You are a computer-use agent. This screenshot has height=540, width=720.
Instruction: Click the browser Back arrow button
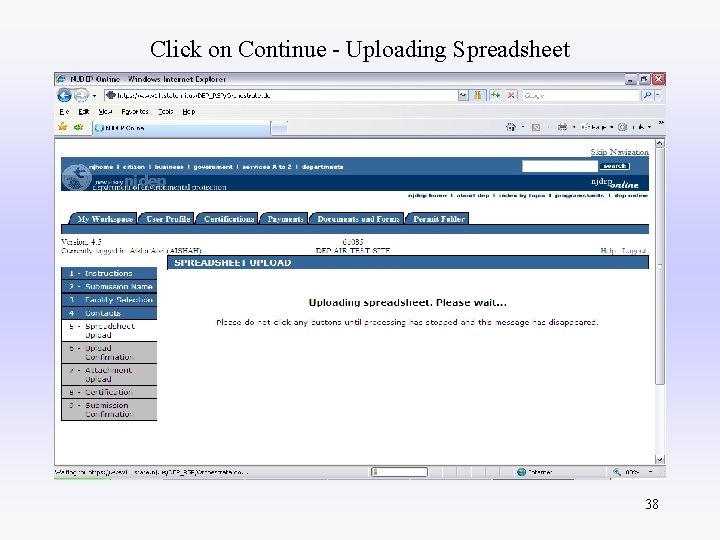64,95
